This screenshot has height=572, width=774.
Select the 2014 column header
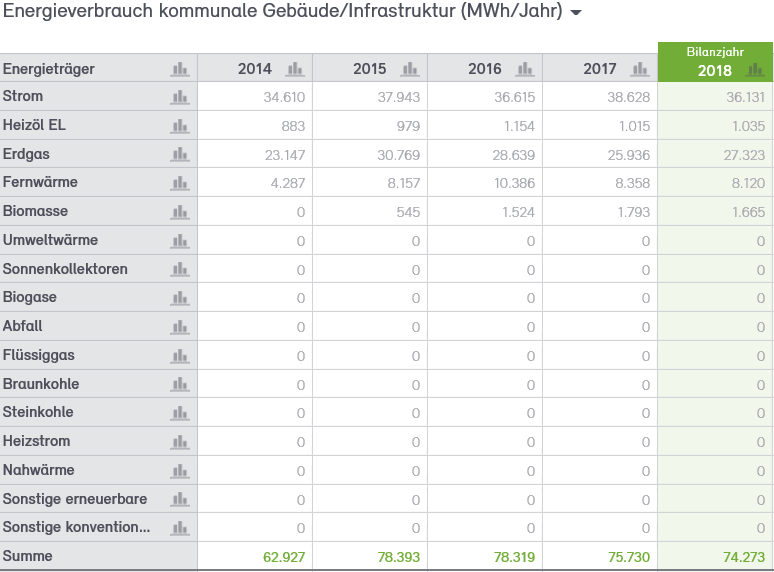(255, 69)
